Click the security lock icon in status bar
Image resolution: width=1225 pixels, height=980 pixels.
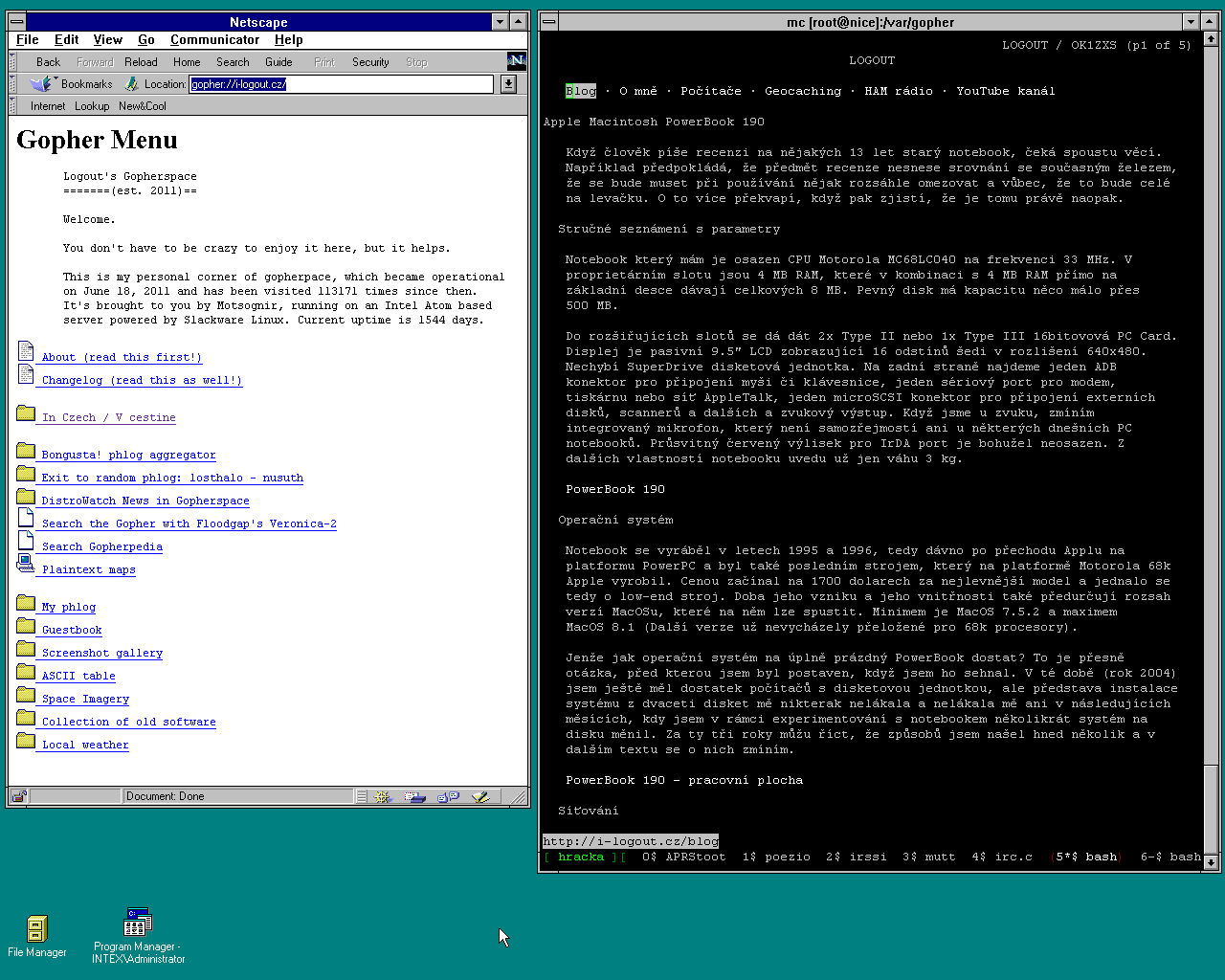tap(19, 796)
